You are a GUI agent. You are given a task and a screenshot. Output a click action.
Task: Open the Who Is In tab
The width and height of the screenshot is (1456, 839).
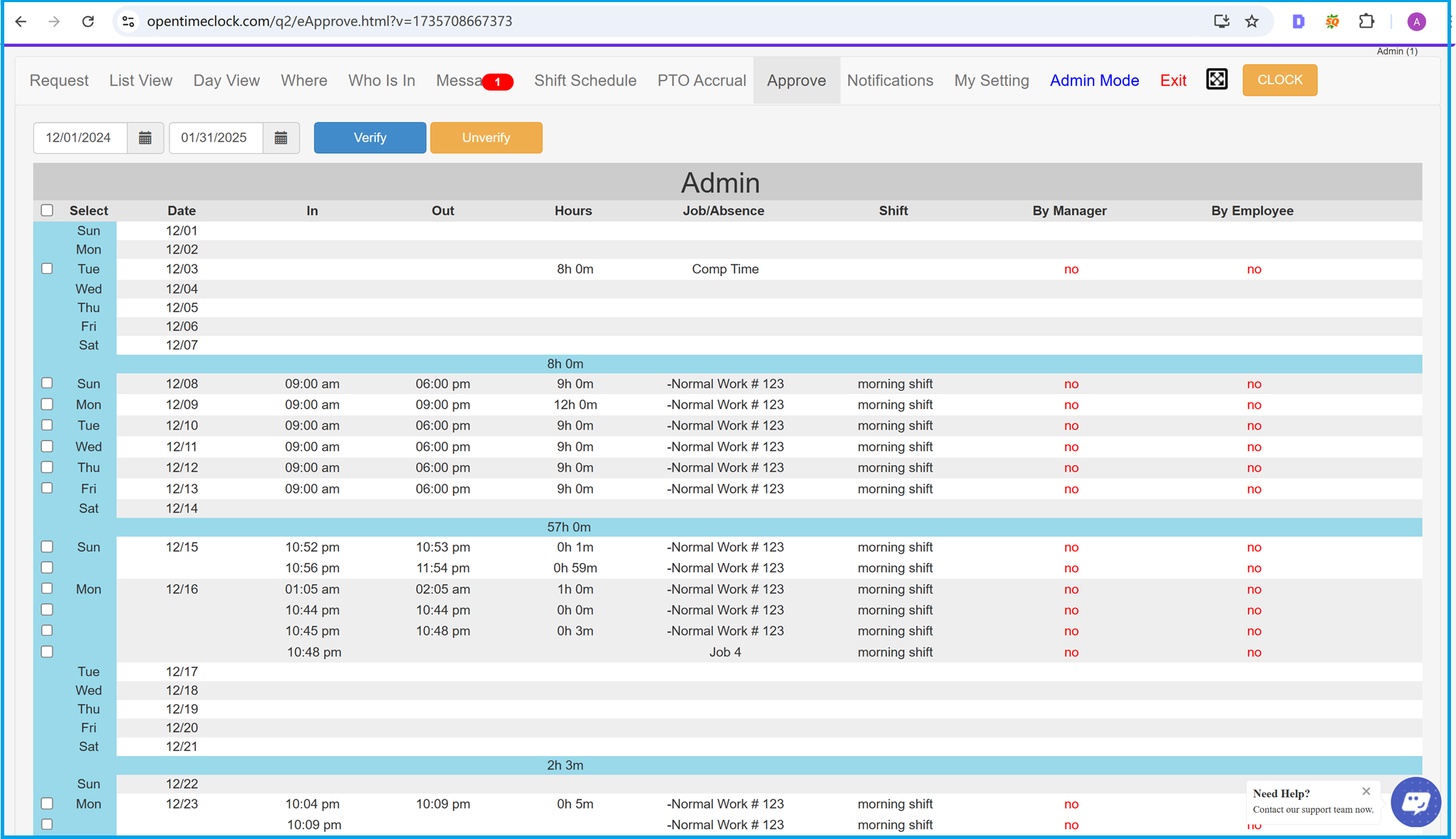click(x=382, y=81)
